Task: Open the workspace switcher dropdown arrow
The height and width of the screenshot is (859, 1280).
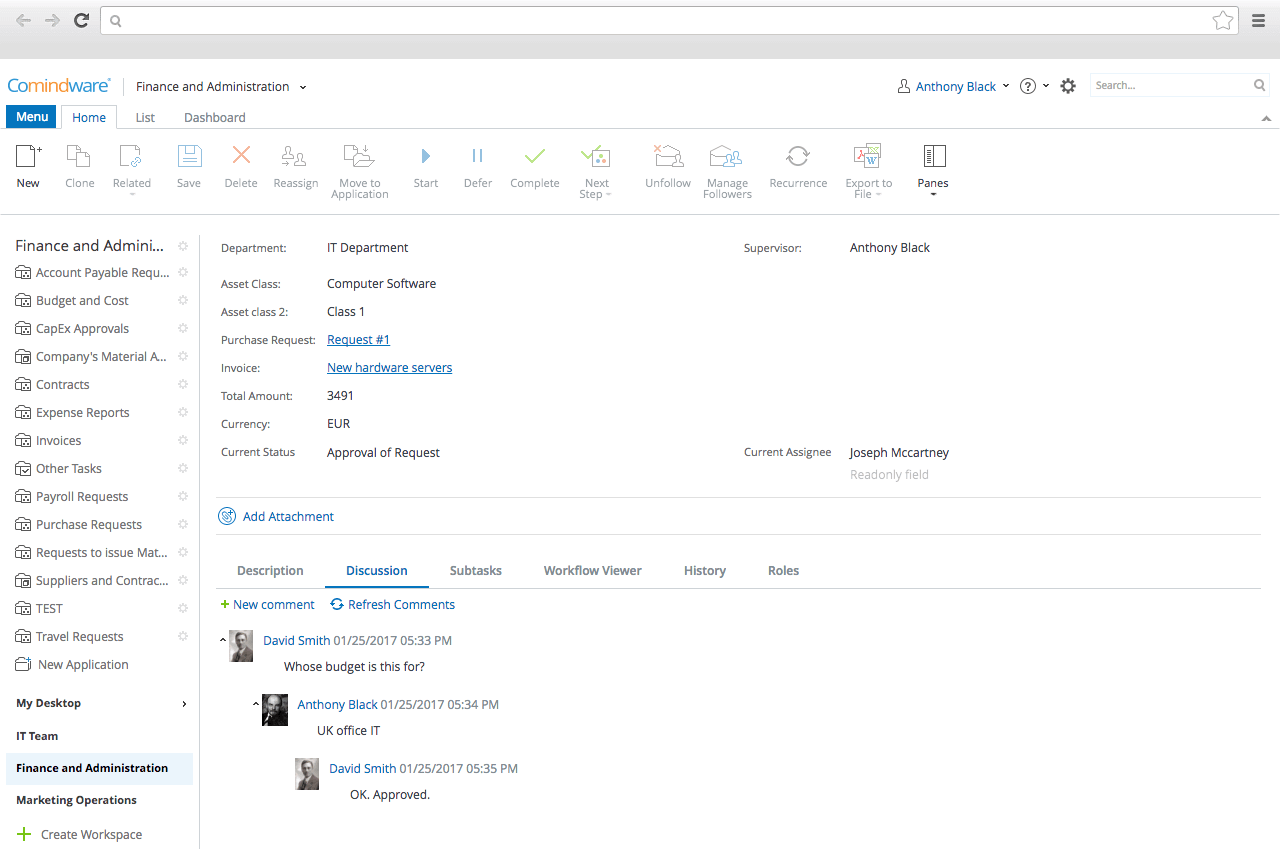Action: (x=303, y=87)
